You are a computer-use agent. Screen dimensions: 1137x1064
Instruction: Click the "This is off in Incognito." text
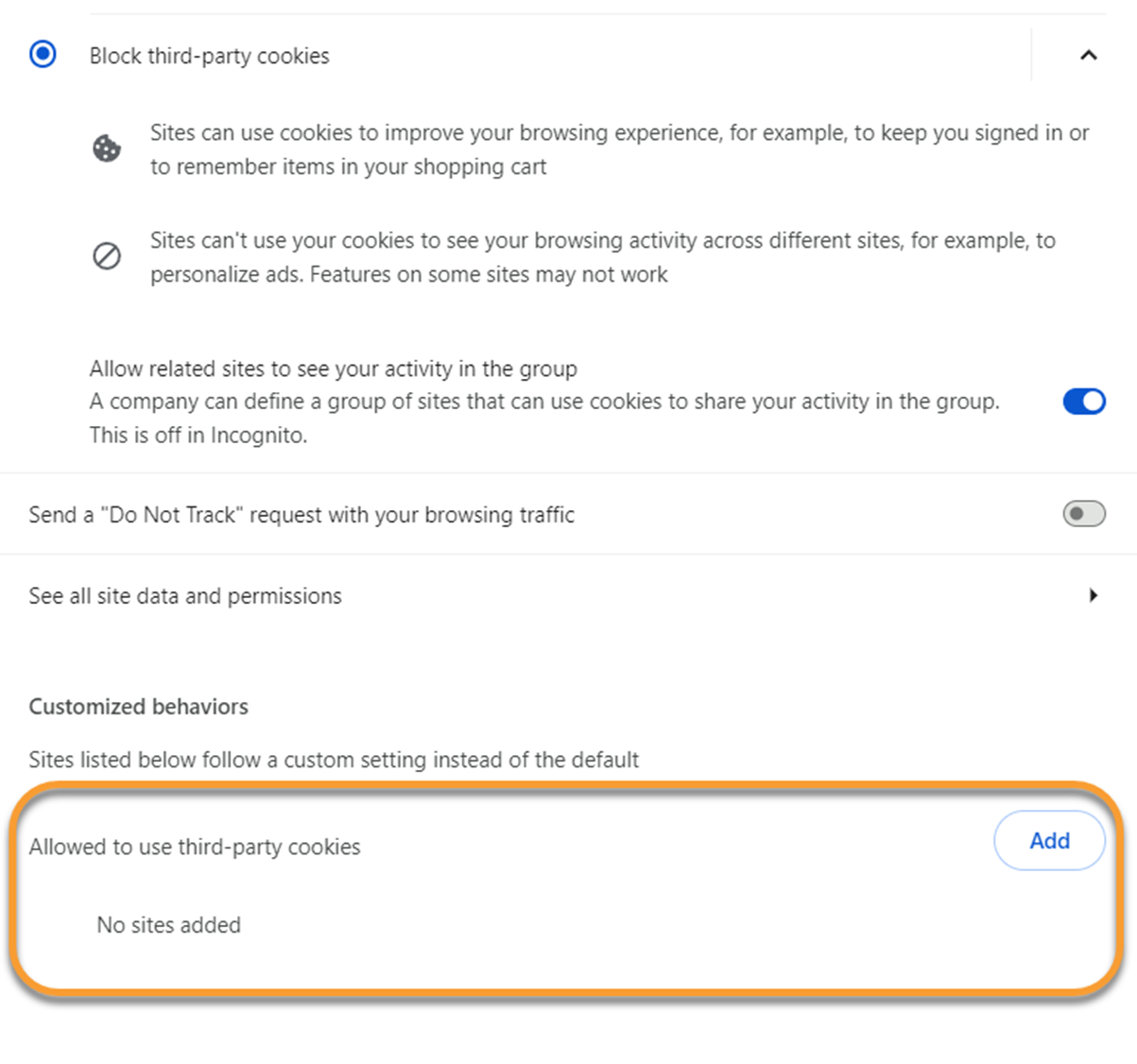(x=198, y=436)
